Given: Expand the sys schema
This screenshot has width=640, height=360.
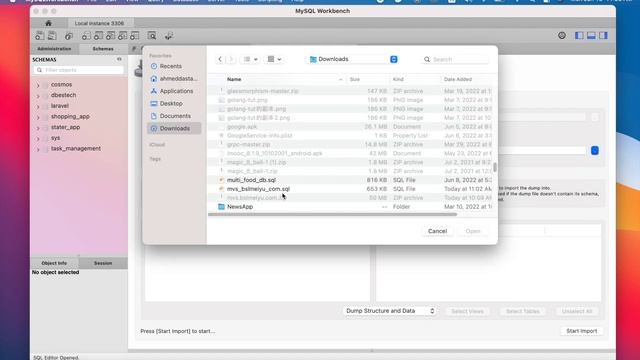Looking at the screenshot, I should 38,138.
